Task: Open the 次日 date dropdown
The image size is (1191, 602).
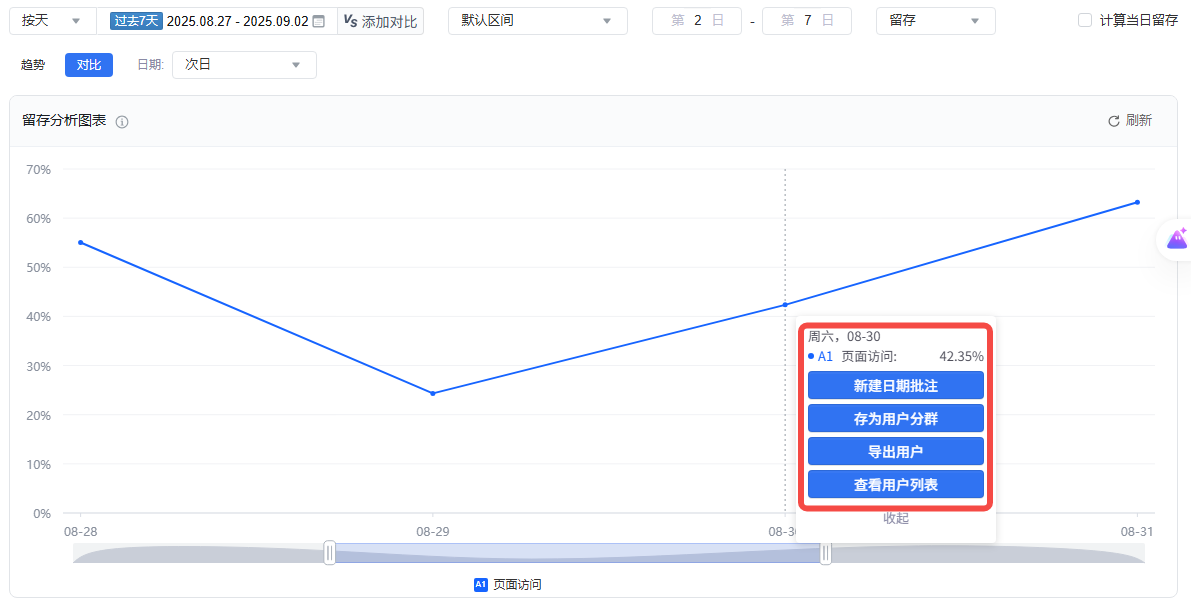Action: pos(244,65)
